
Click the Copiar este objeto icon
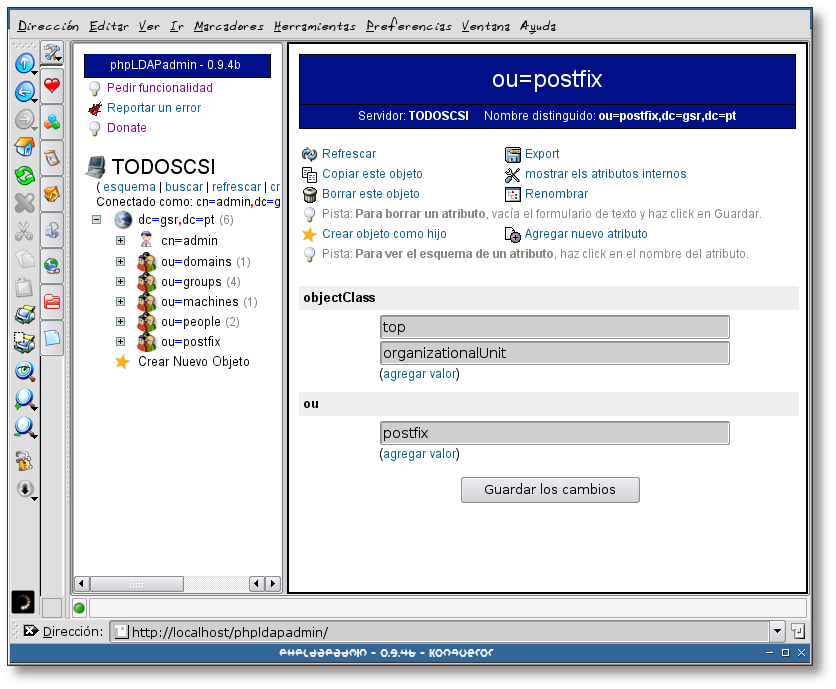pos(308,175)
